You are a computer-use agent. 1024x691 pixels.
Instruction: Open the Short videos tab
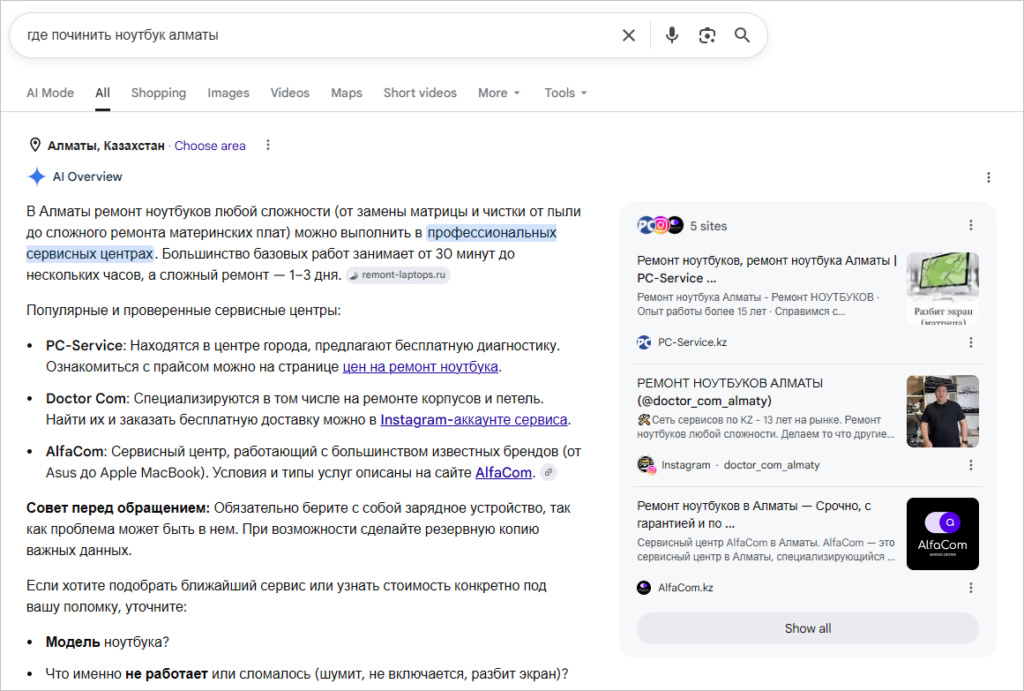pos(420,93)
